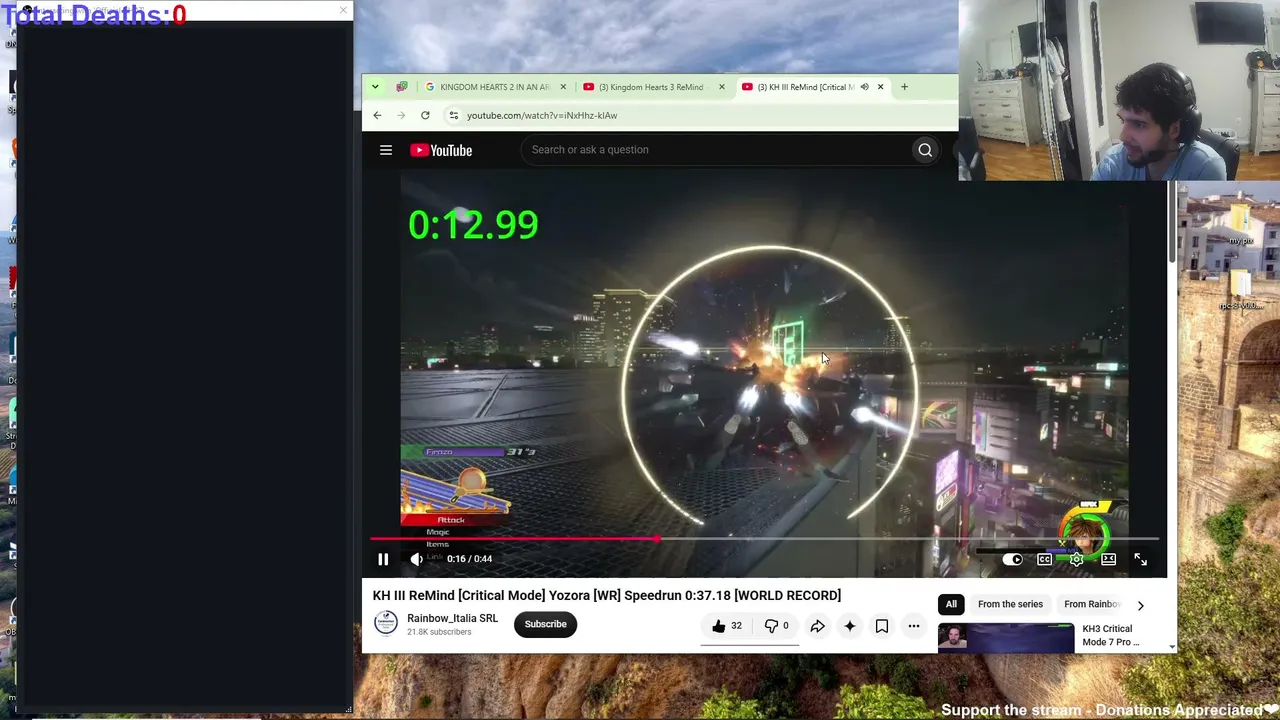Viewport: 1280px width, 720px height.
Task: Open more actions three-dot menu
Action: 913,626
